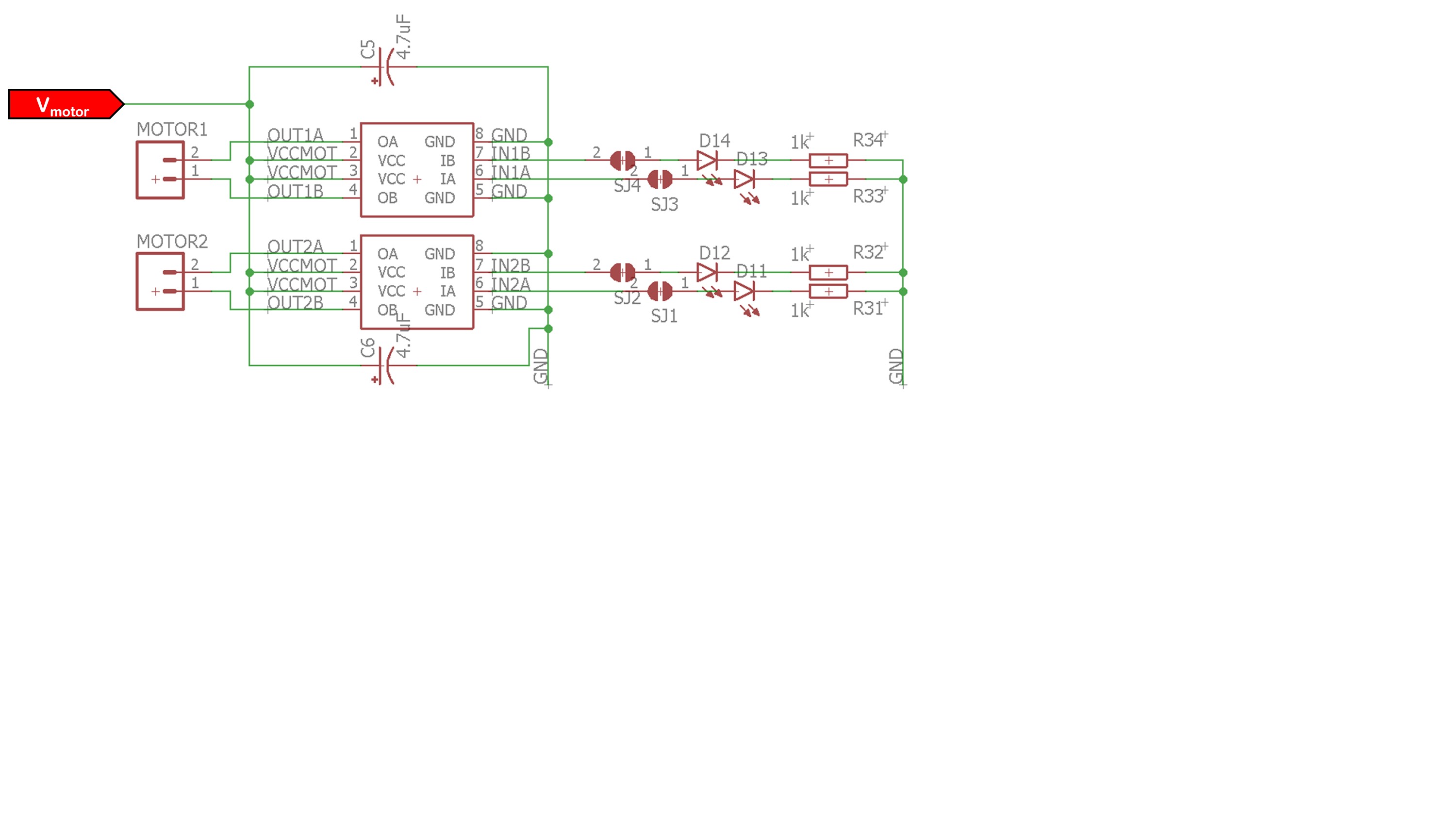The image size is (1456, 819).
Task: Select LED diode D14
Action: pyautogui.click(x=707, y=161)
